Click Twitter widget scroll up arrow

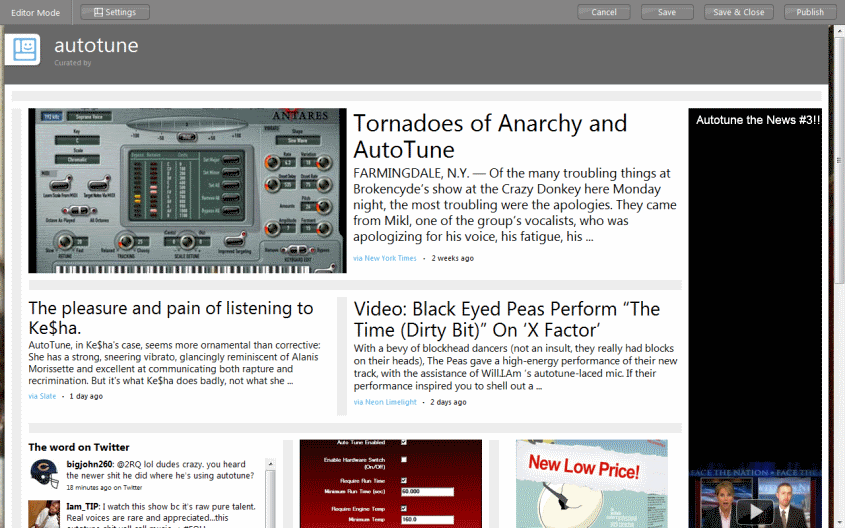pyautogui.click(x=271, y=464)
